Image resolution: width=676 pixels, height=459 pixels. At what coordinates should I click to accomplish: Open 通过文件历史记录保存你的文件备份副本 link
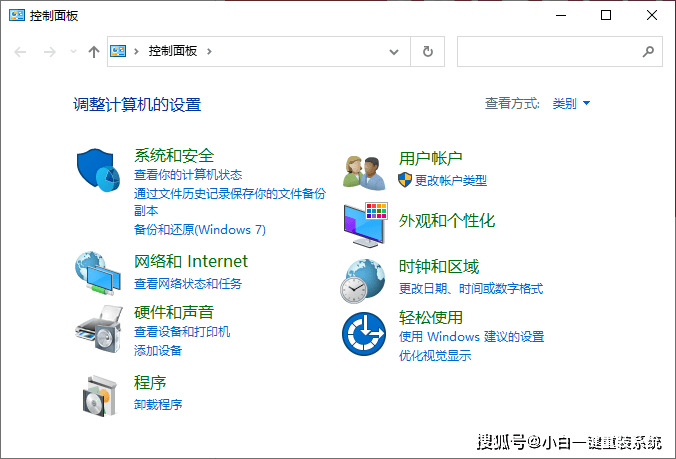230,202
